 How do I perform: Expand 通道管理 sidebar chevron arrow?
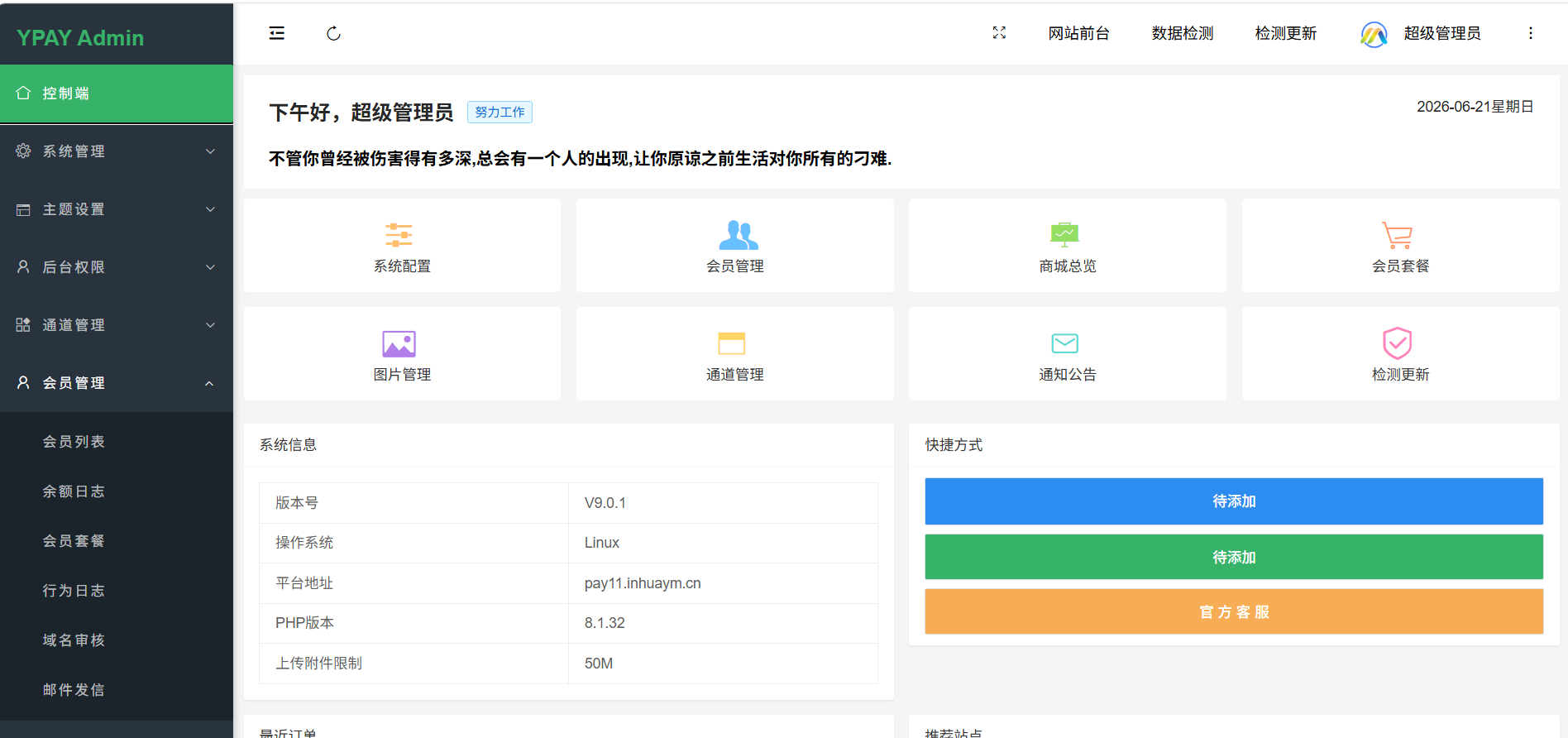[x=210, y=325]
